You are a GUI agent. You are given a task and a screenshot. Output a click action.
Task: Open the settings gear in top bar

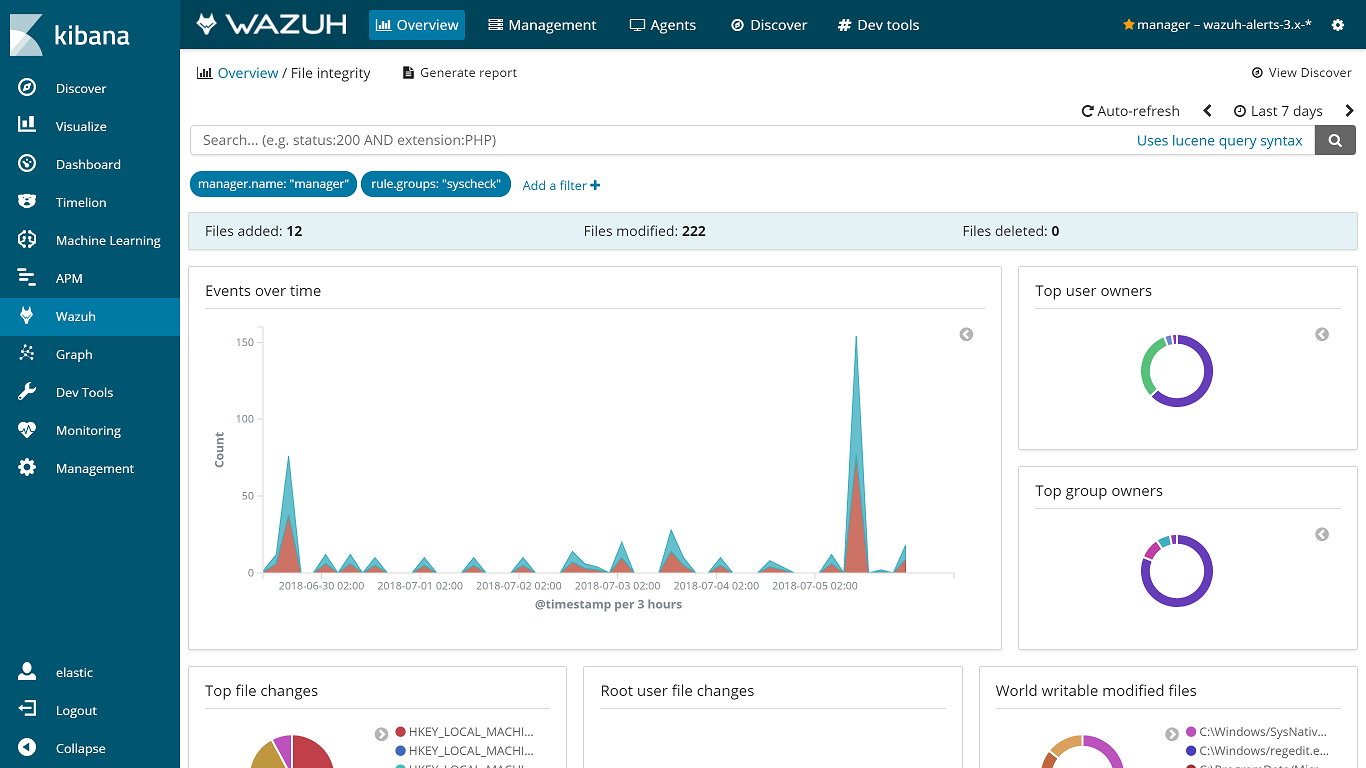coord(1338,25)
